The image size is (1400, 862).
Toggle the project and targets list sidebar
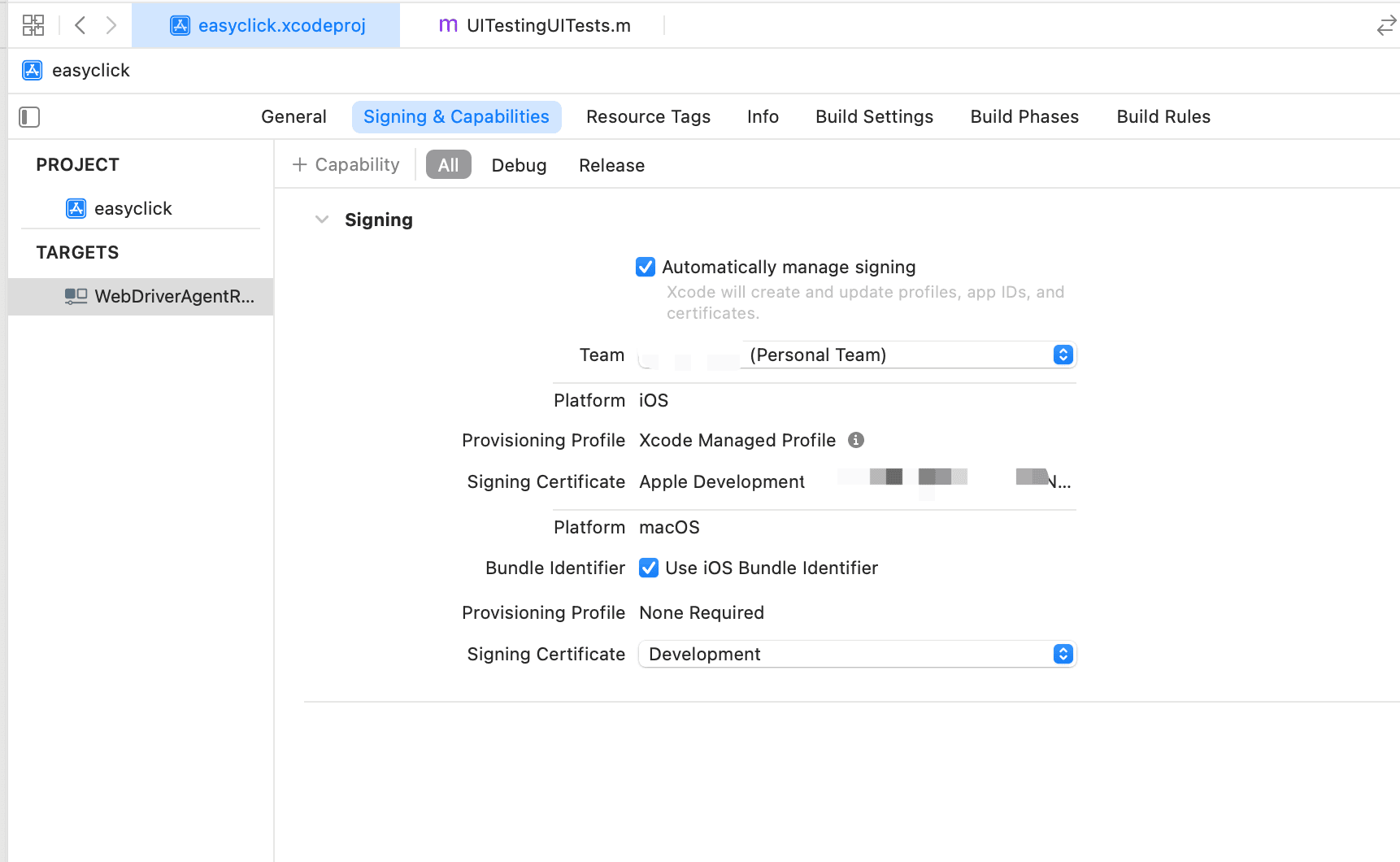(x=29, y=117)
